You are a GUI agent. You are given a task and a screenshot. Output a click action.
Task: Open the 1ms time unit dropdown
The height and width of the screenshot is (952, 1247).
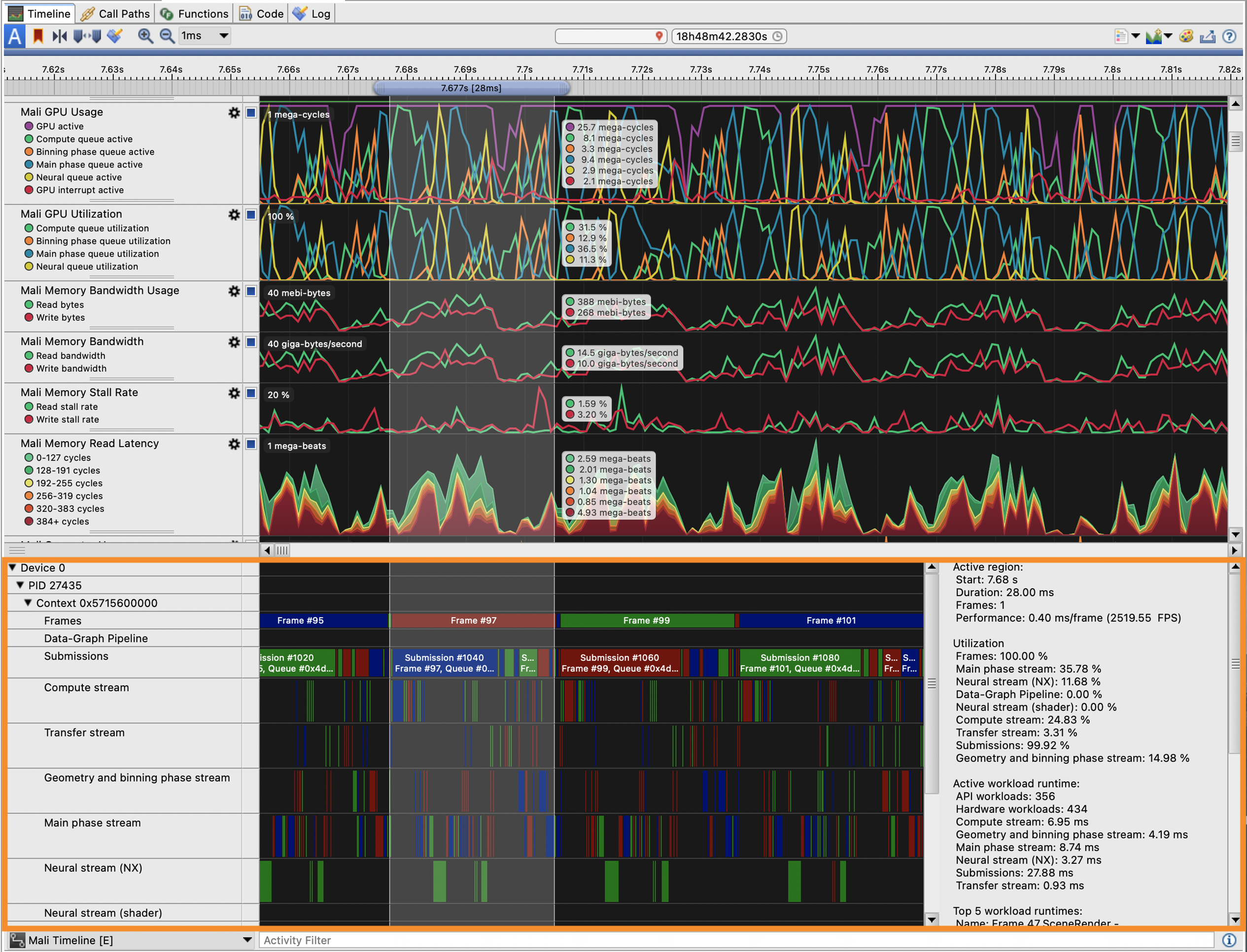[x=205, y=35]
